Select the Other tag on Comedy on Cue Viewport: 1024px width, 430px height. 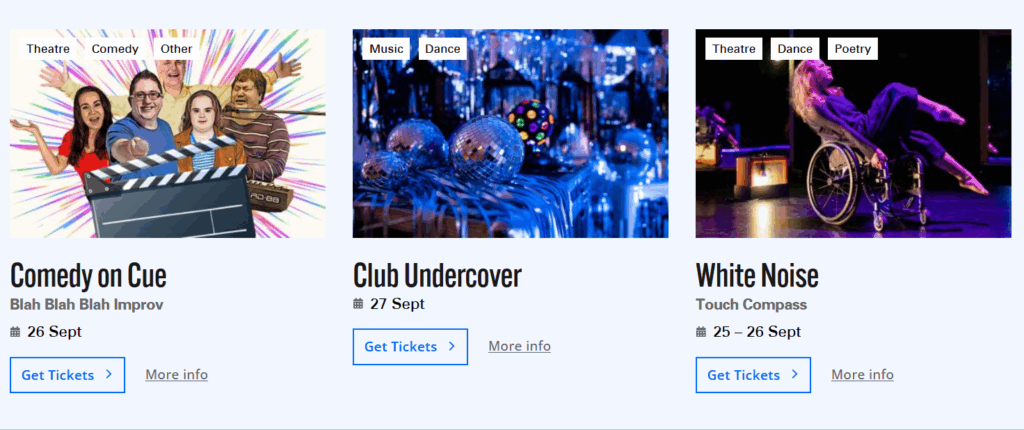(176, 49)
